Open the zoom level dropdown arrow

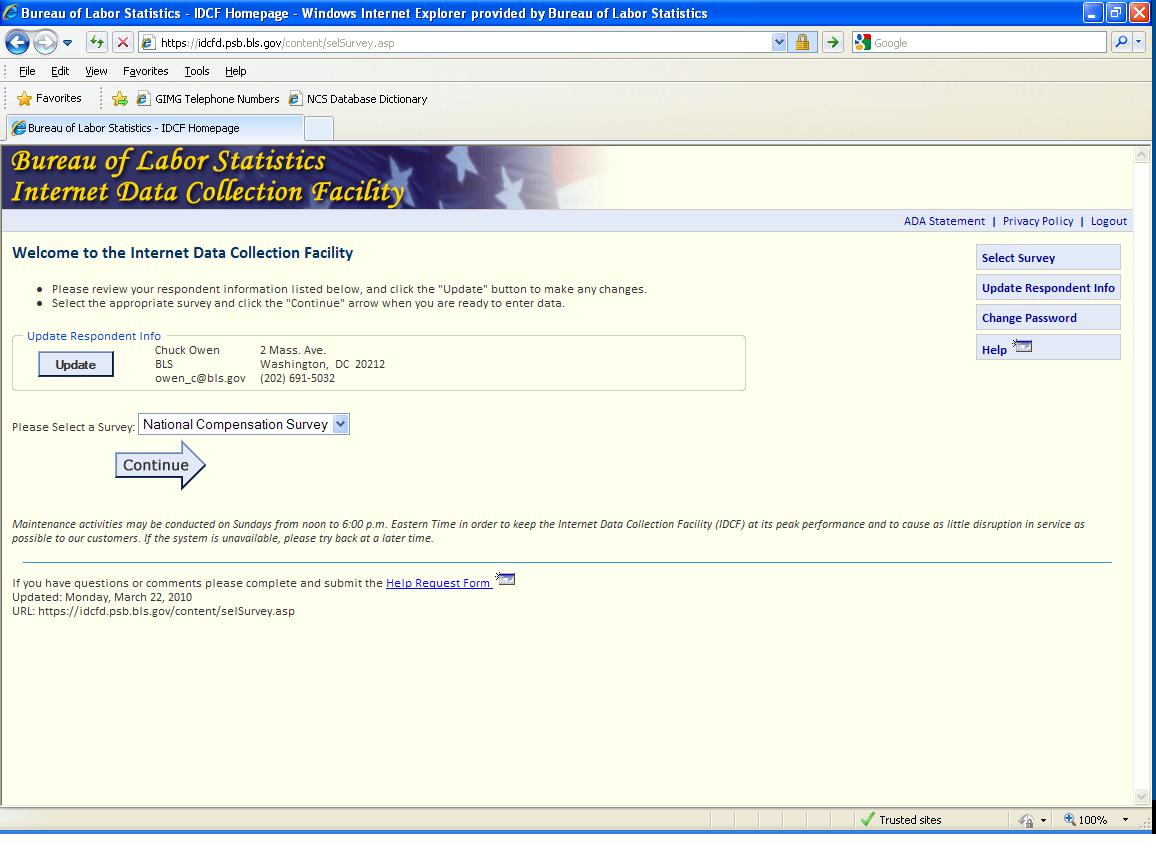click(1125, 820)
